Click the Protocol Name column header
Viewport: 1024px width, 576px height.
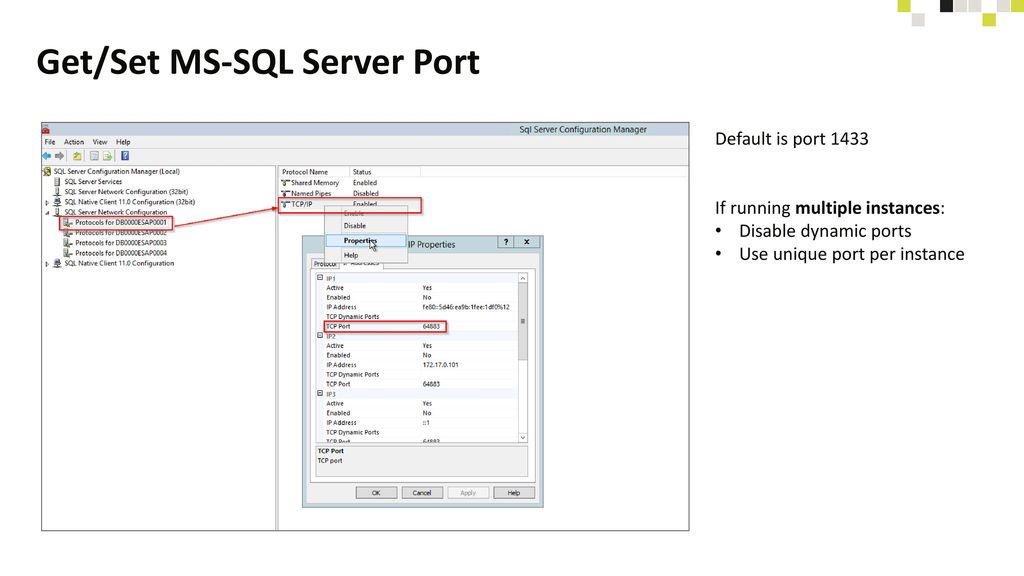pos(313,172)
